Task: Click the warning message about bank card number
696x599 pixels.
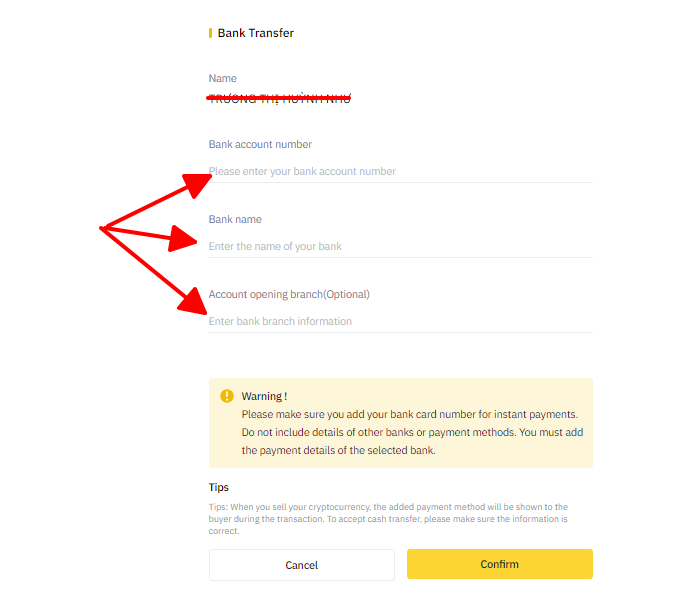Action: tap(412, 432)
